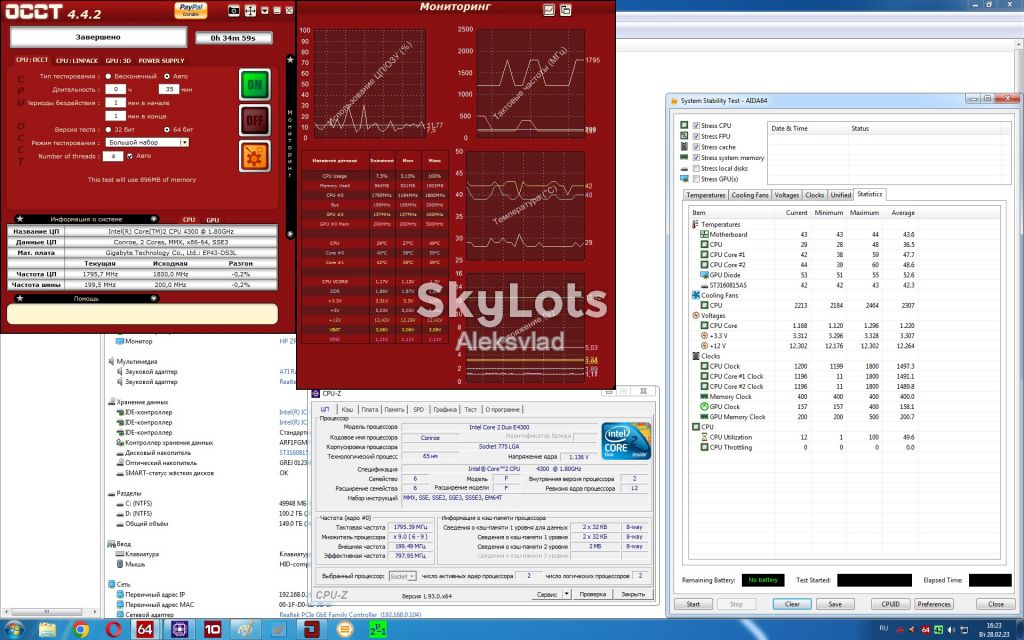Click the PayPal Donate button in OCCT
Image resolution: width=1024 pixels, height=640 pixels.
(x=191, y=10)
